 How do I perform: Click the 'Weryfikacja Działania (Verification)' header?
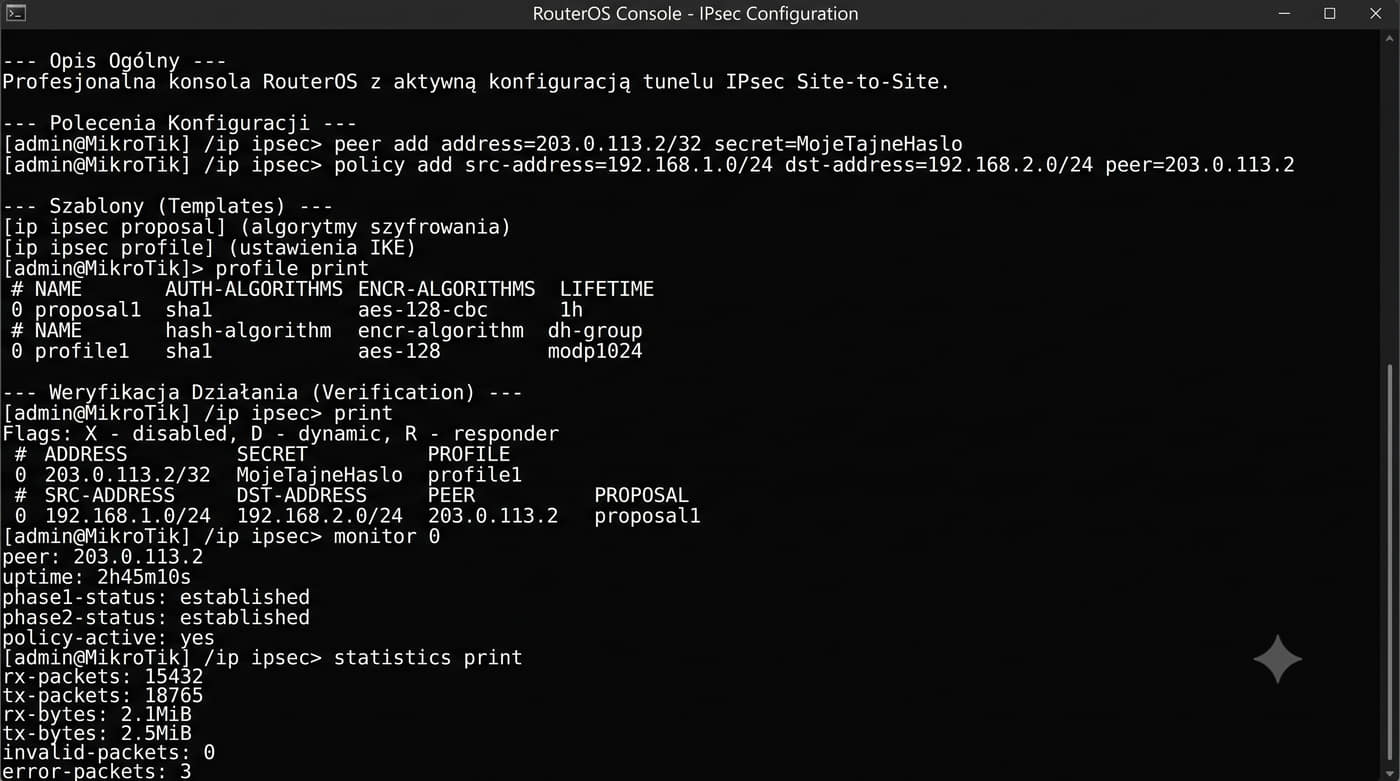[x=262, y=393]
